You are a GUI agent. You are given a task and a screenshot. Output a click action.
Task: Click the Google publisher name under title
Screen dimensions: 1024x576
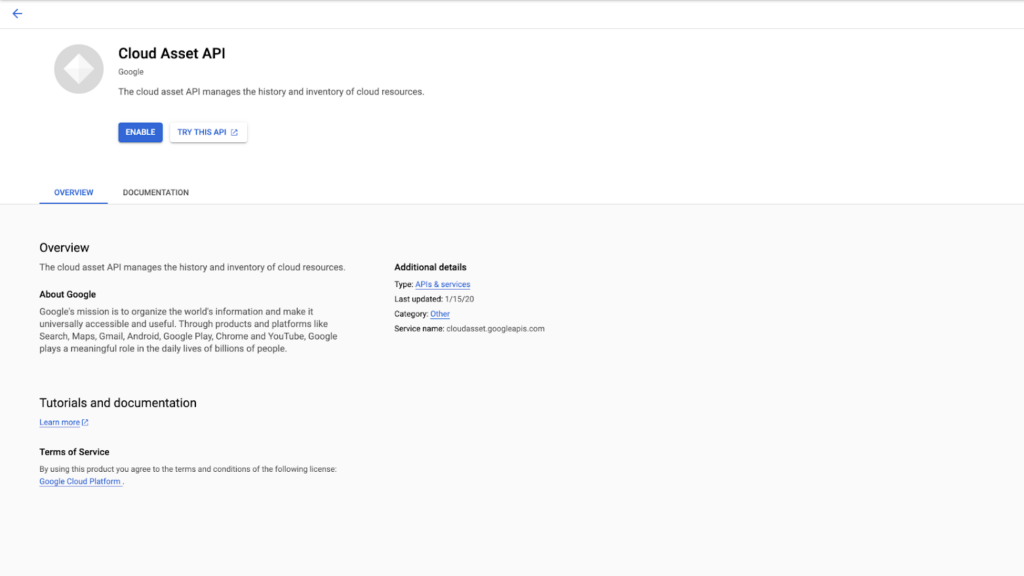tap(131, 72)
